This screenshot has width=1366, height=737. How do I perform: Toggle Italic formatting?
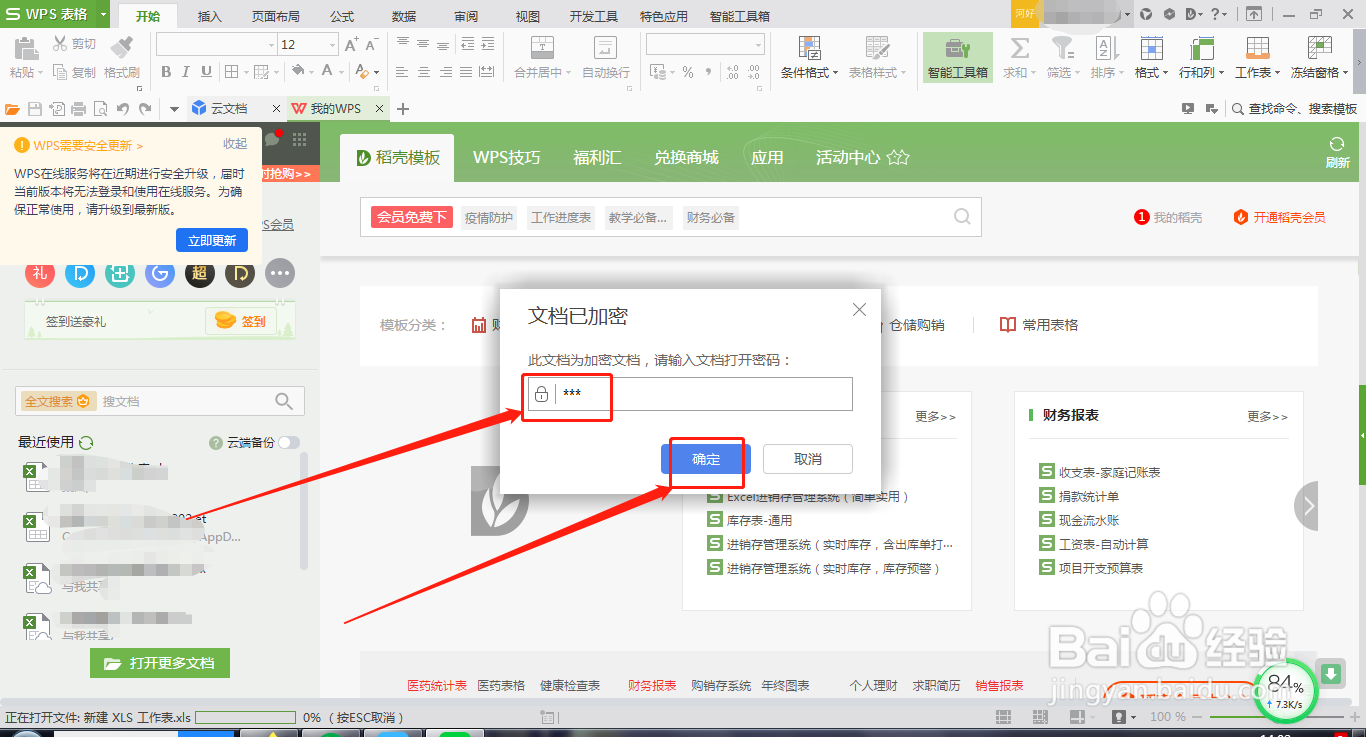click(186, 72)
